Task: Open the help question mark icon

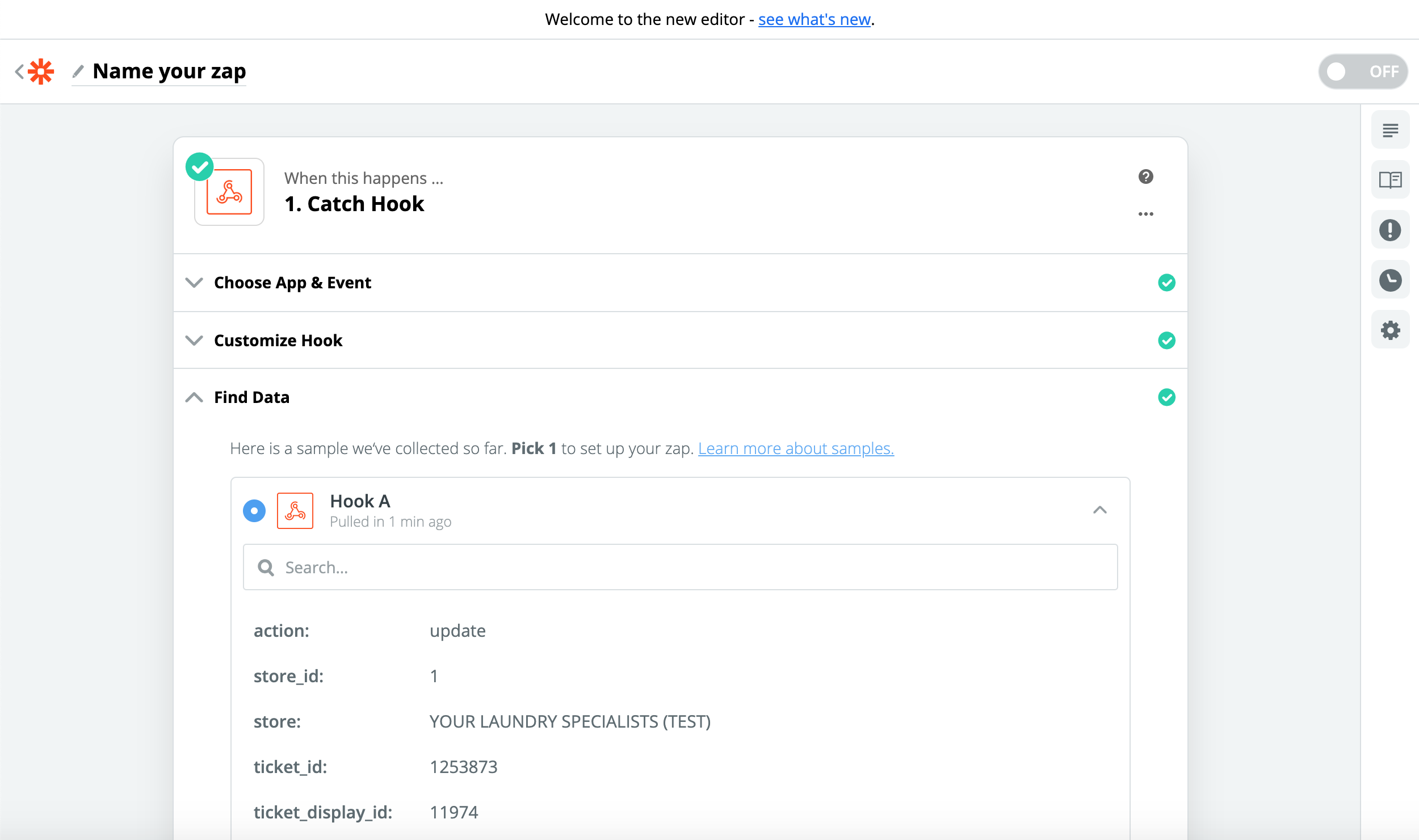Action: pyautogui.click(x=1145, y=177)
